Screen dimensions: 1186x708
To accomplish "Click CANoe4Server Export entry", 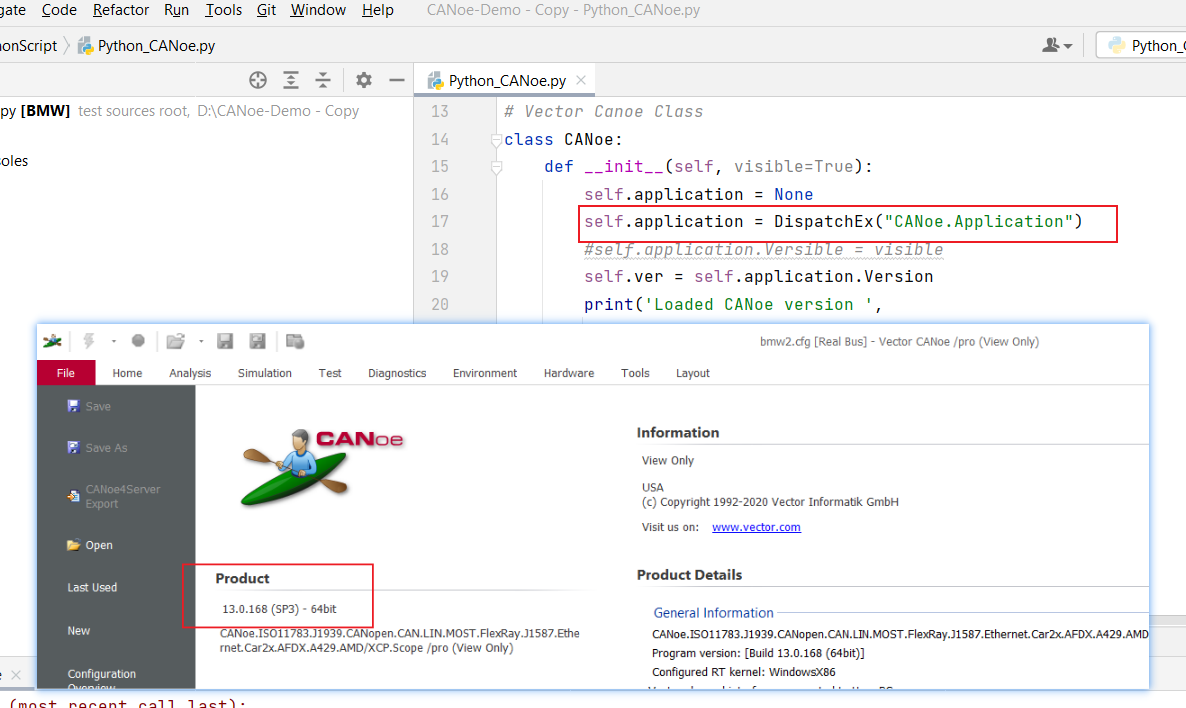I will [x=116, y=496].
